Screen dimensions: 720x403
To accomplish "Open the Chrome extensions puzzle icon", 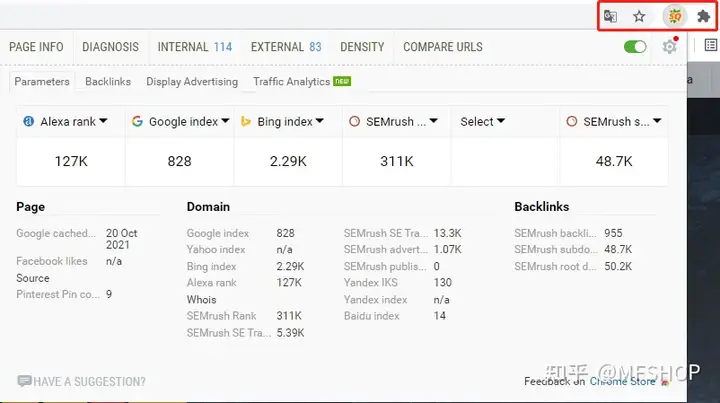I will click(x=703, y=16).
